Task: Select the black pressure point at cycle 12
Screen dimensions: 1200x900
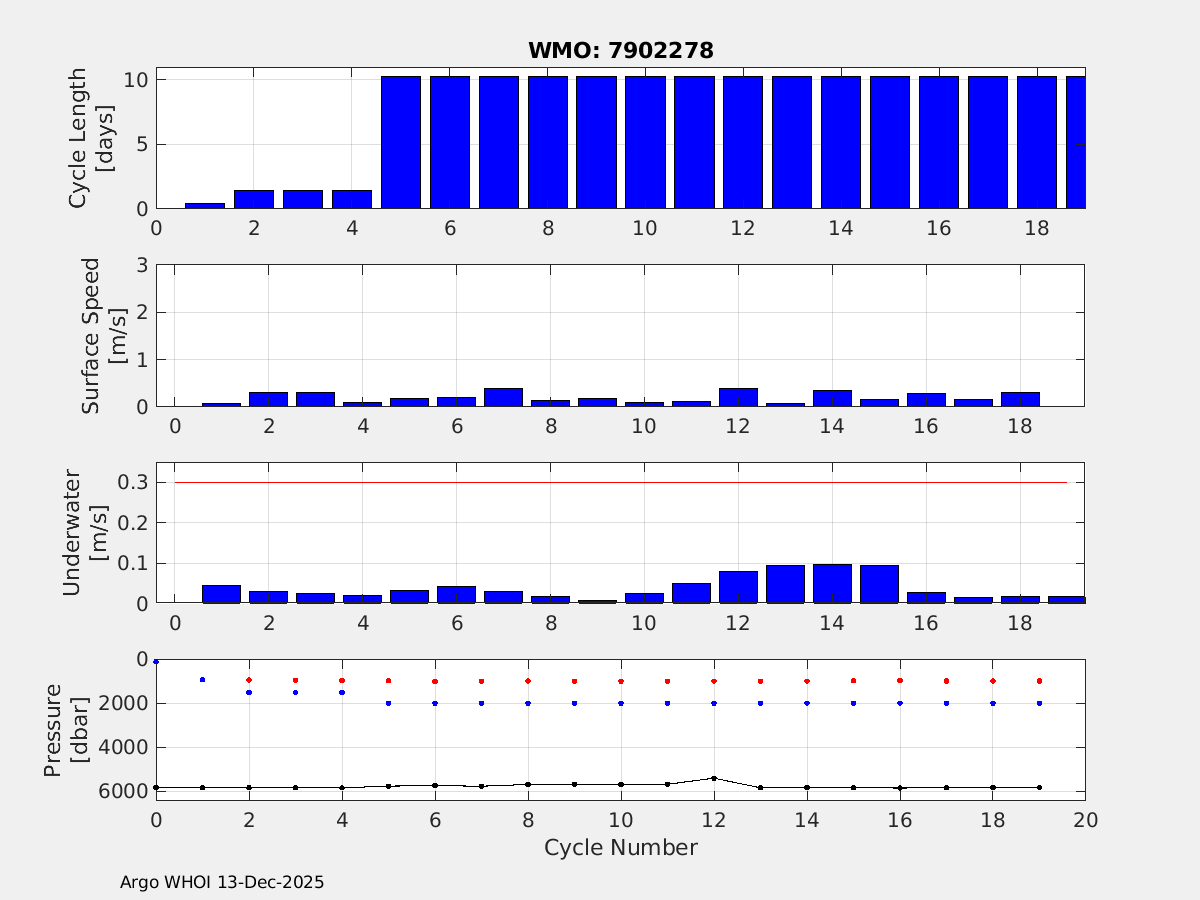Action: (x=714, y=778)
